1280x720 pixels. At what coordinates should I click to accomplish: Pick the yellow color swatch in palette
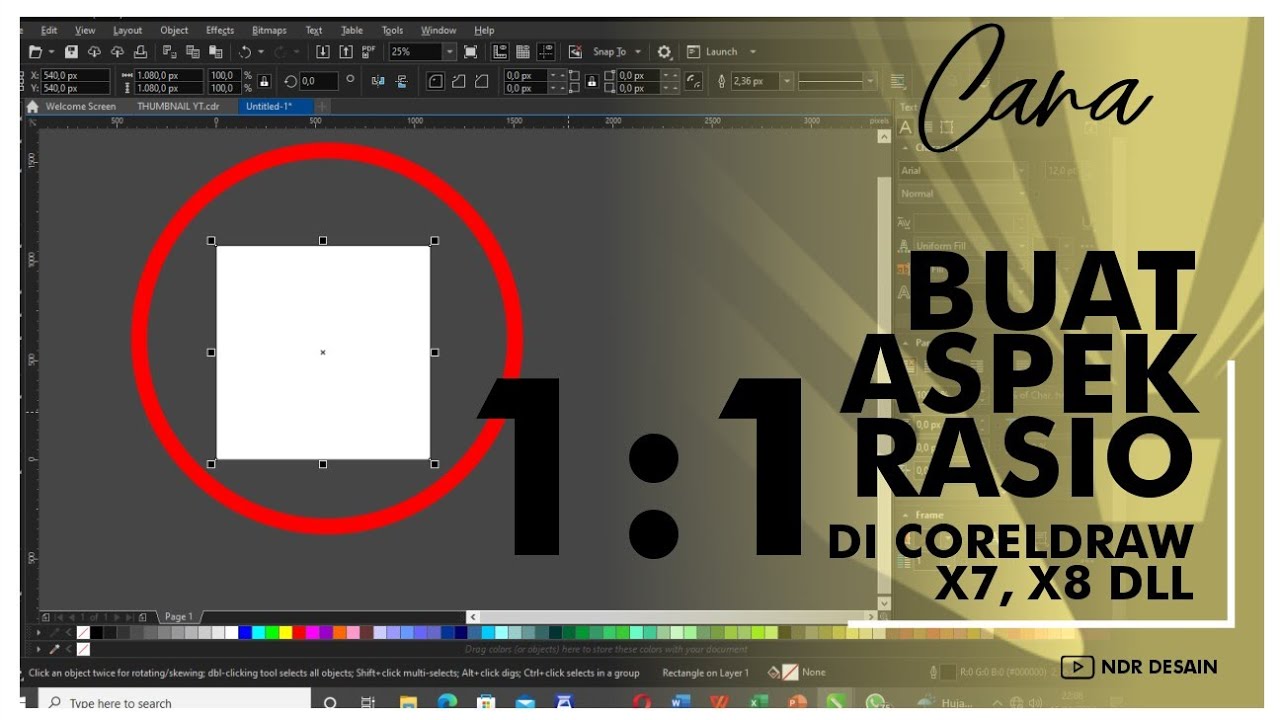(286, 632)
